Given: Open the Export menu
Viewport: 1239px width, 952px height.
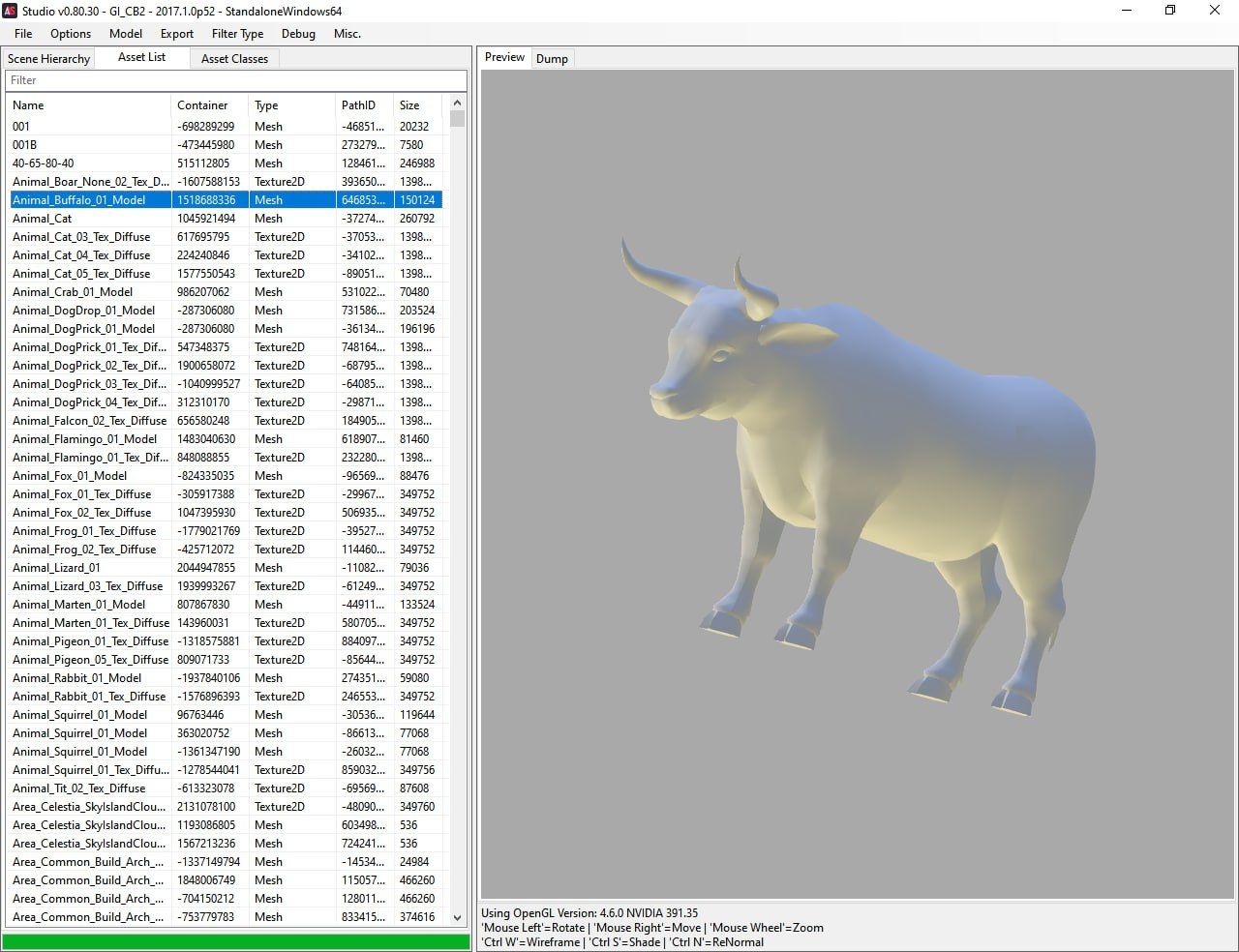Looking at the screenshot, I should (x=177, y=34).
